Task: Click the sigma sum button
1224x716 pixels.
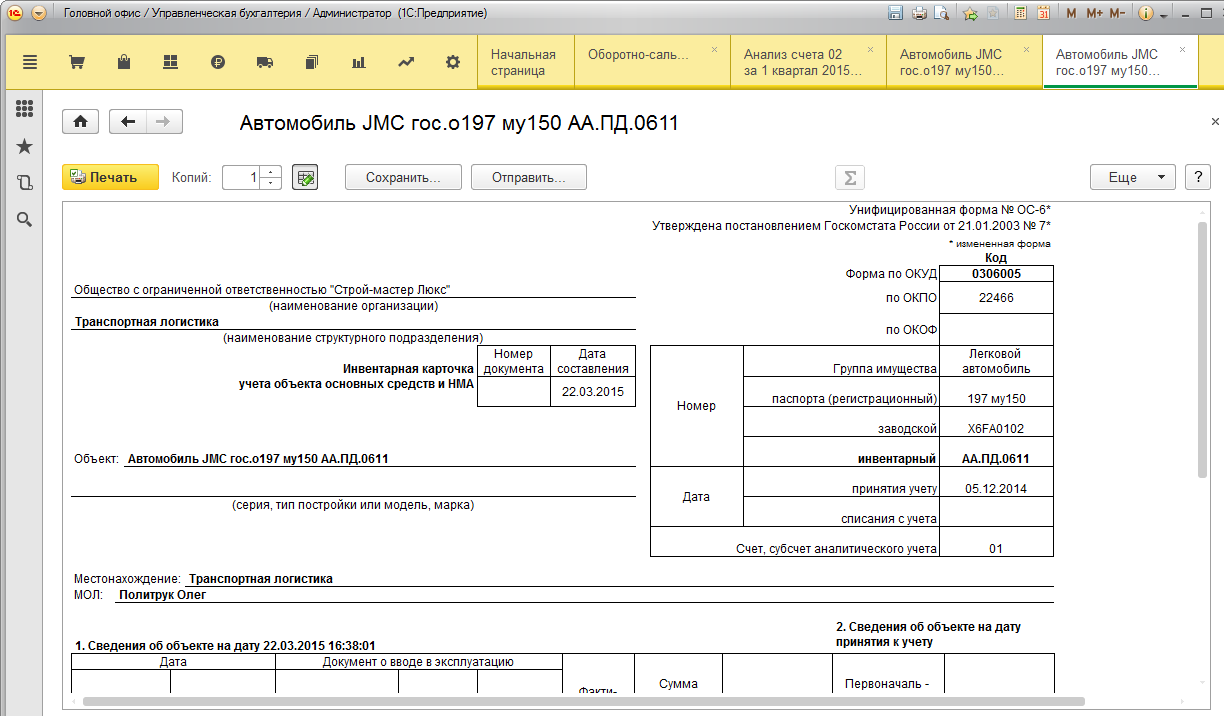Action: 850,177
